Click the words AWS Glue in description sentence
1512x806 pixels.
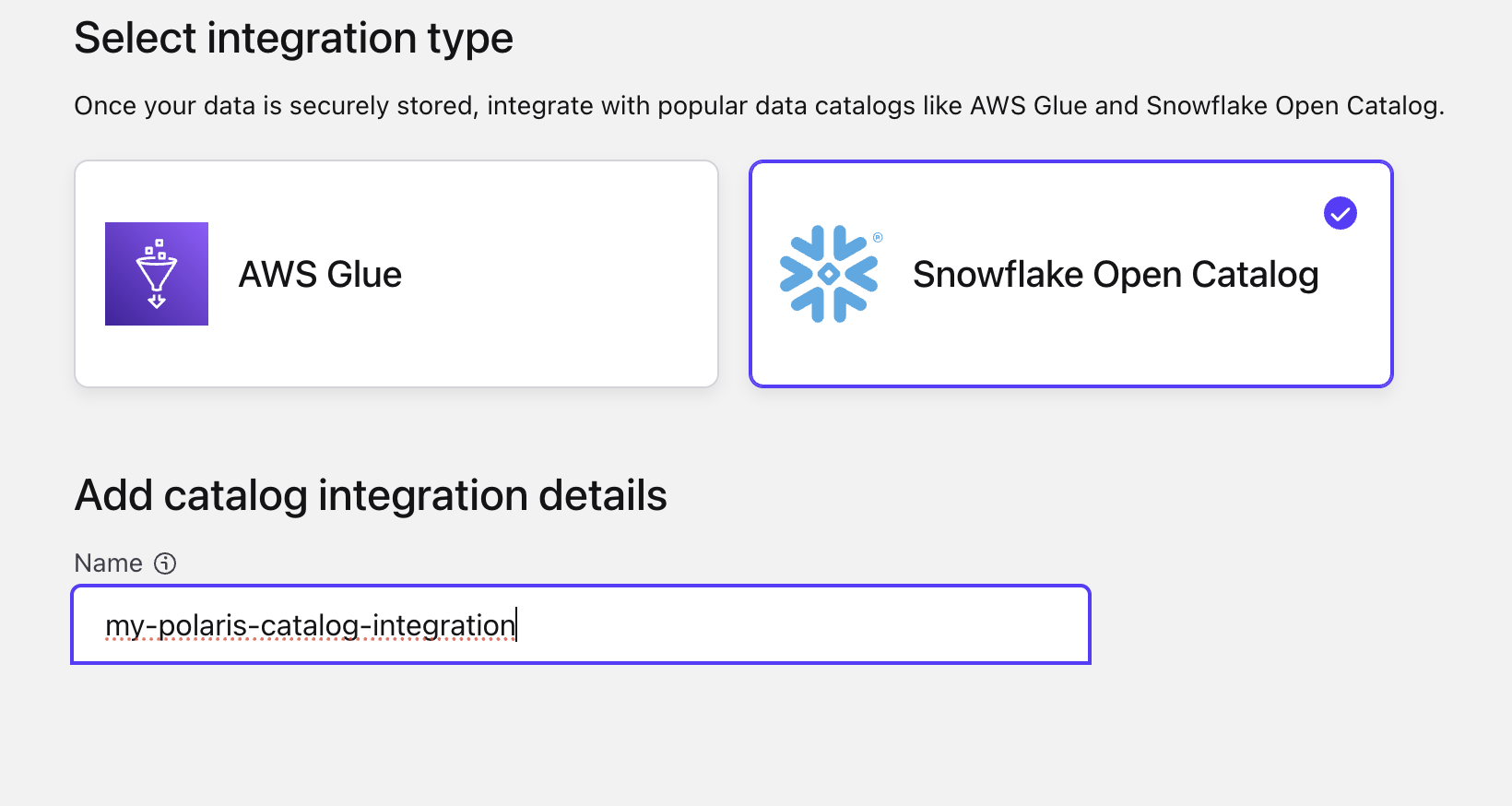pyautogui.click(x=1029, y=106)
